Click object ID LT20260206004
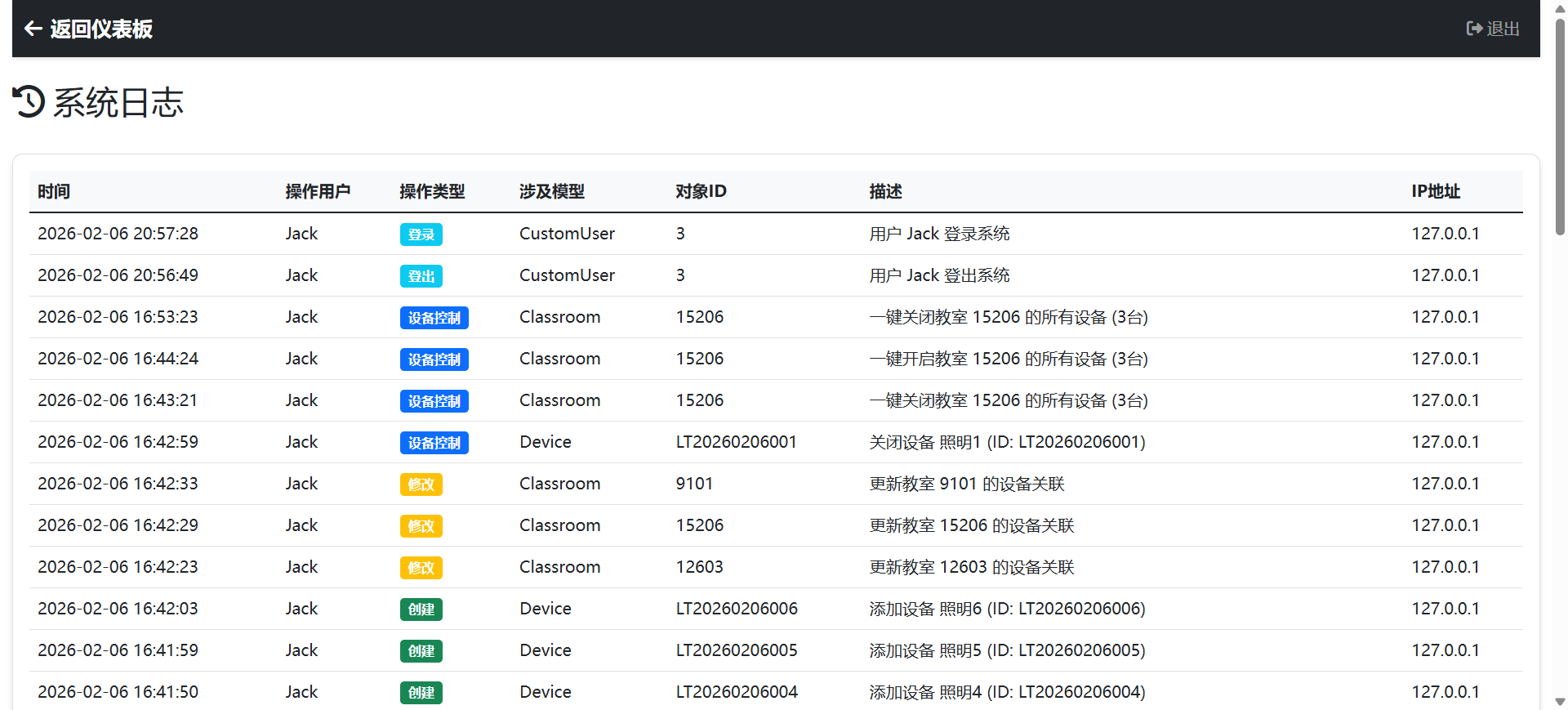This screenshot has width=1568, height=710. (x=737, y=692)
